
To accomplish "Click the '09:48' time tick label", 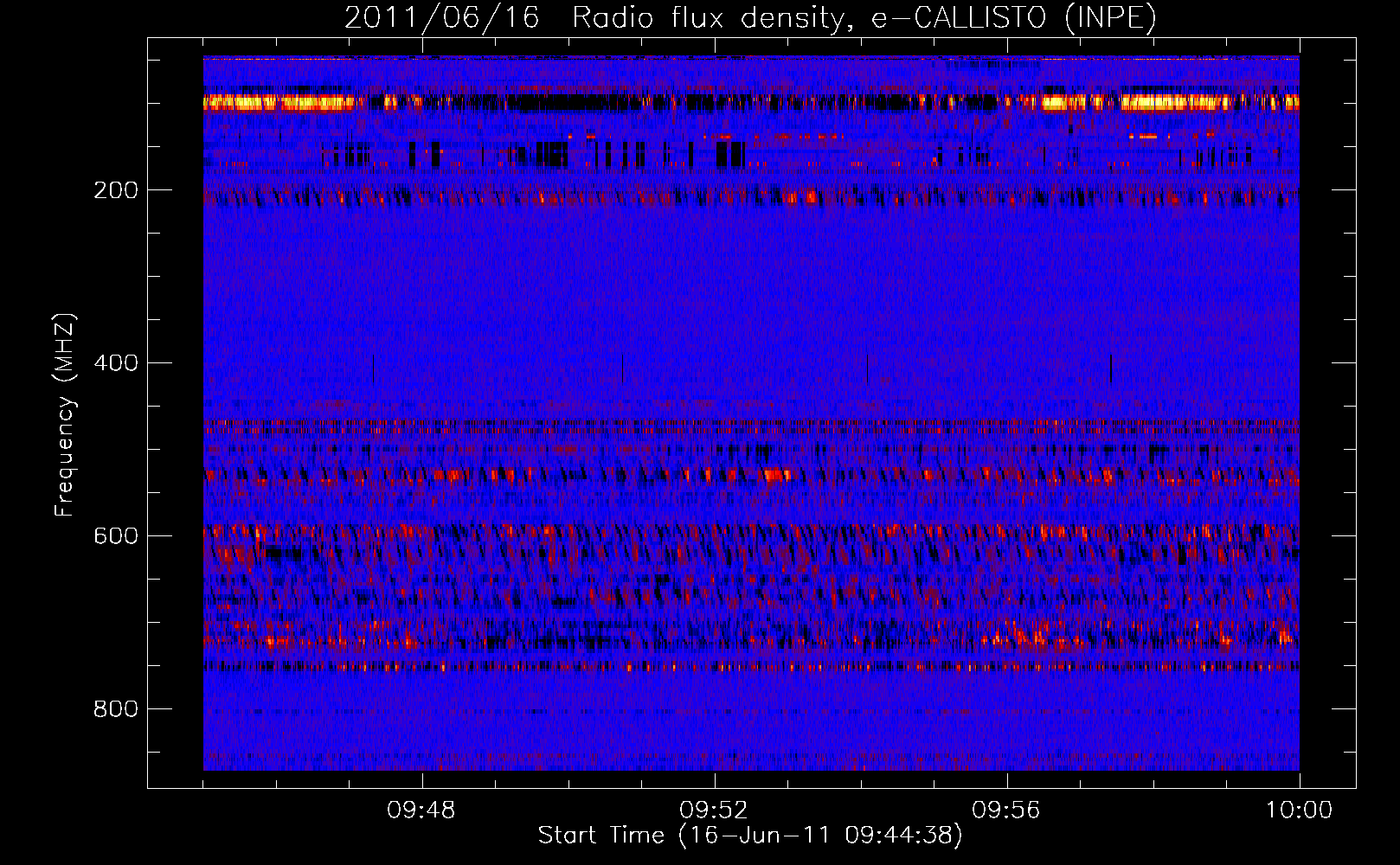I will coord(421,811).
